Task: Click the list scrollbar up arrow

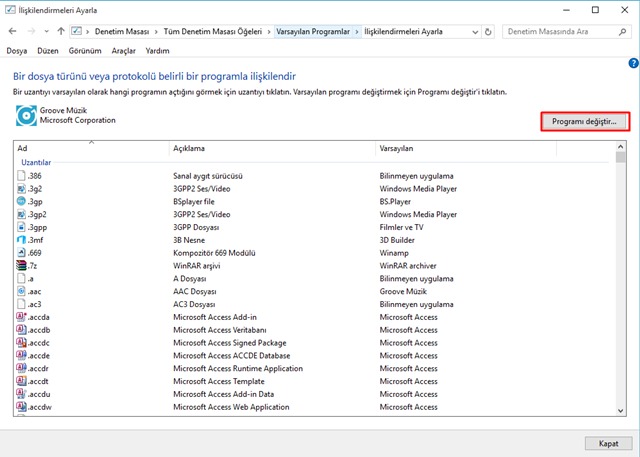Action: [621, 146]
